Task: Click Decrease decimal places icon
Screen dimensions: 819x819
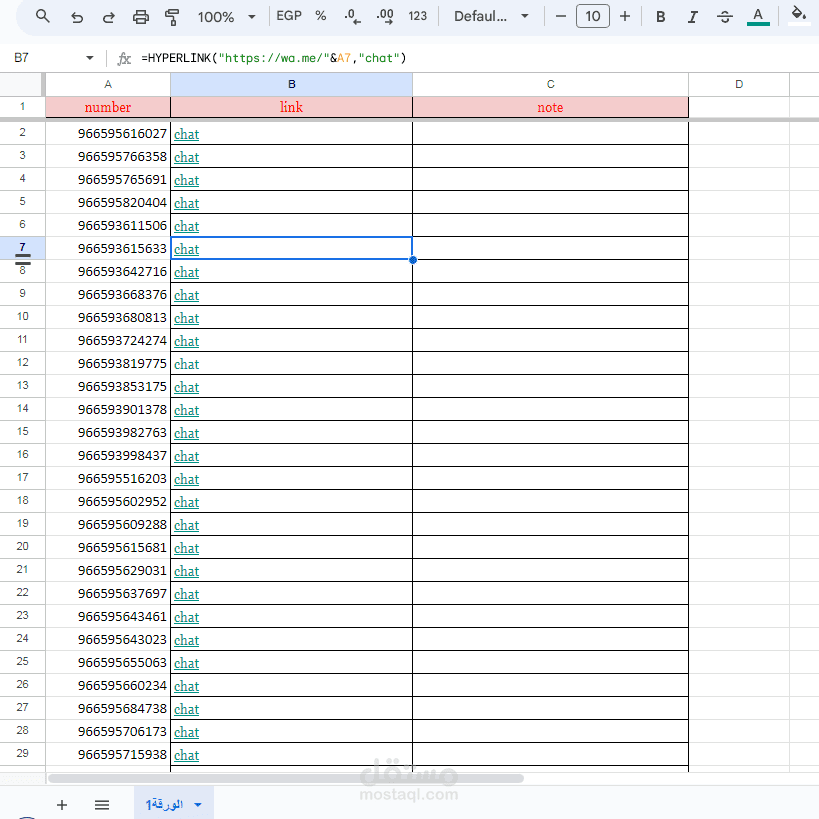Action: click(x=352, y=16)
